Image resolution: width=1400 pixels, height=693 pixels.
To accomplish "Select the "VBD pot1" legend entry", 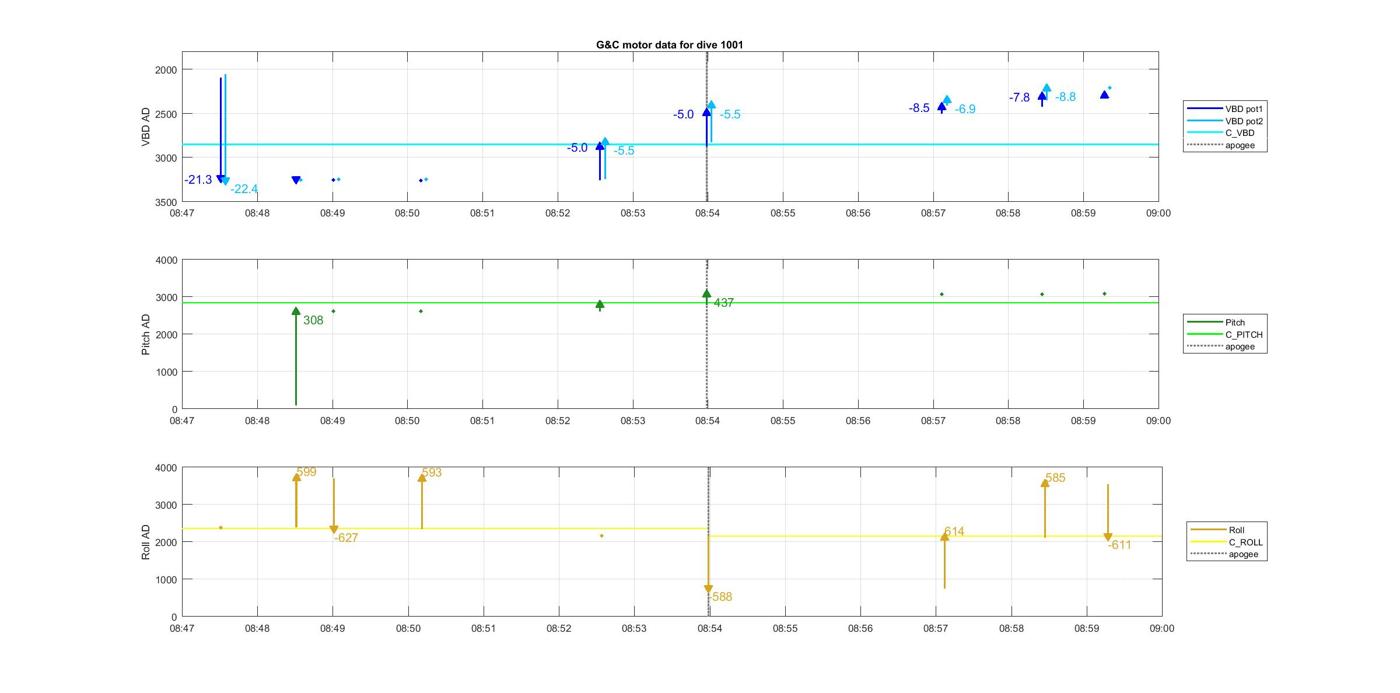I will click(x=1224, y=108).
